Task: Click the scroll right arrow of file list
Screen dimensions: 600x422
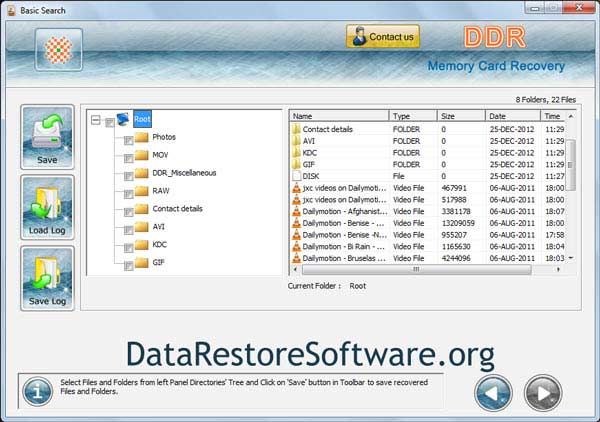Action: point(558,269)
